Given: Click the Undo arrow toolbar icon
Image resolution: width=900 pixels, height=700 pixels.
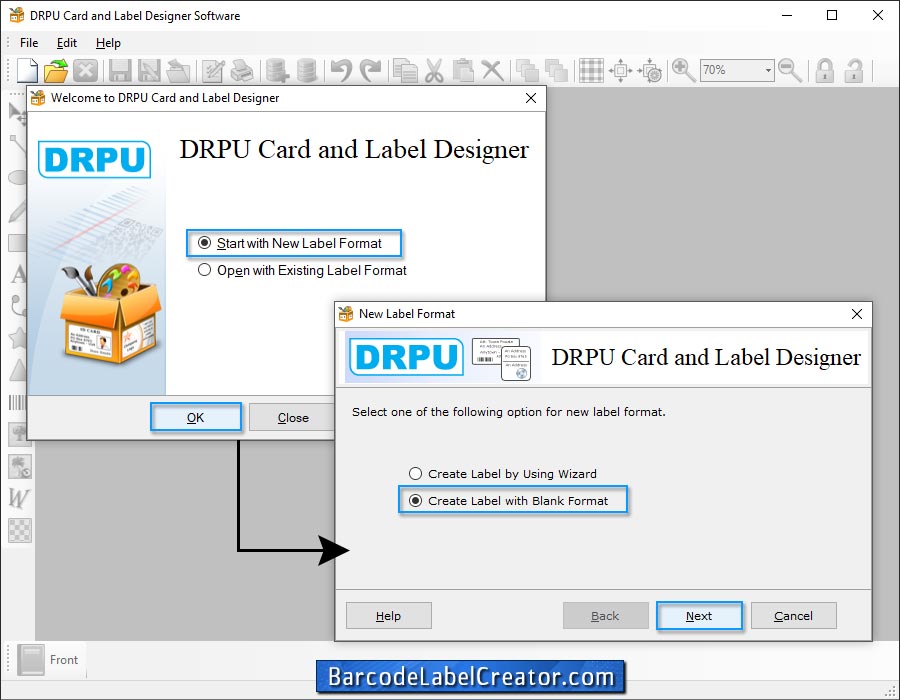Looking at the screenshot, I should point(342,71).
